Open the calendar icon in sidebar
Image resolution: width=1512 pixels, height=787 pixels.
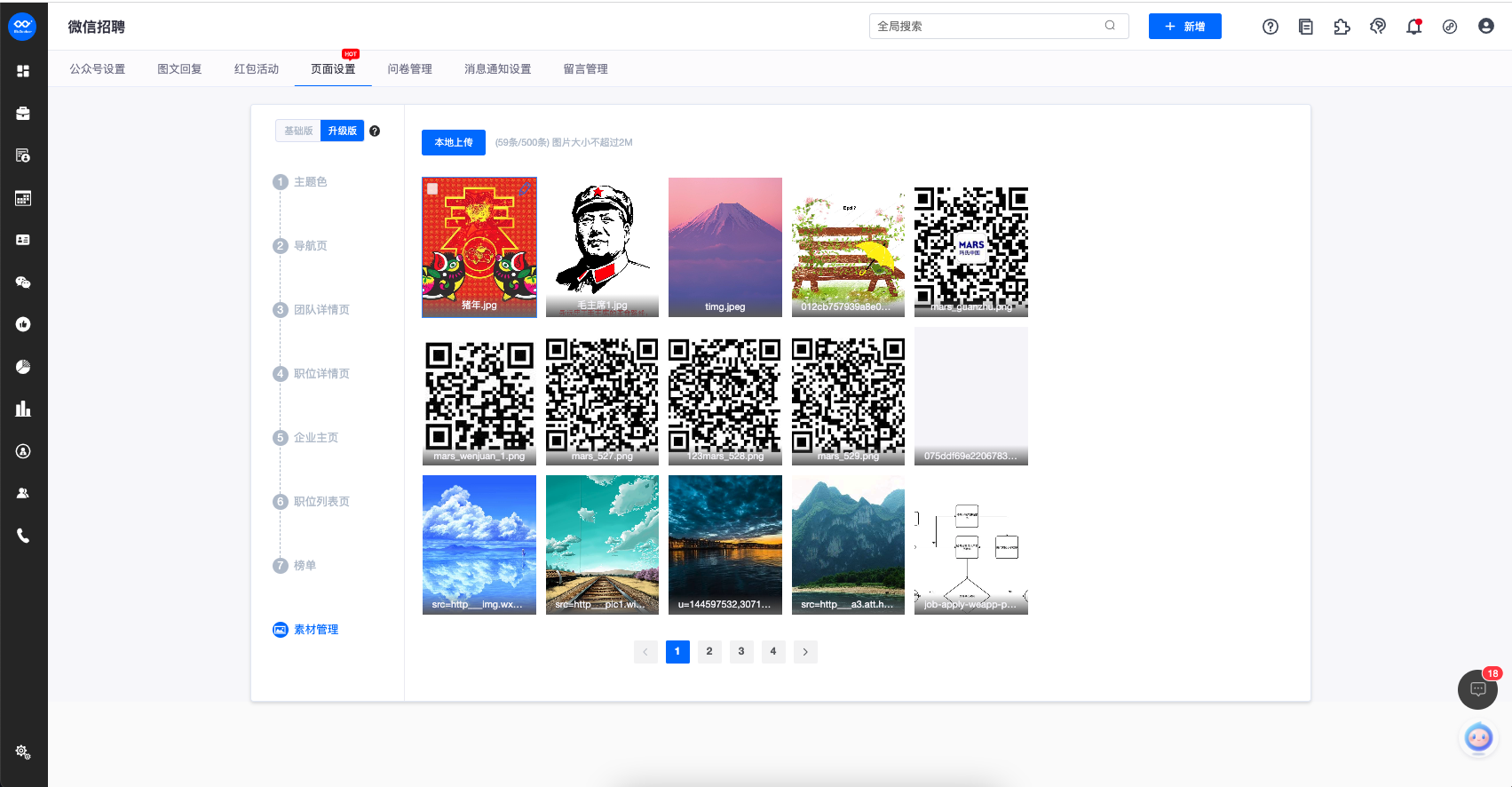click(x=23, y=198)
